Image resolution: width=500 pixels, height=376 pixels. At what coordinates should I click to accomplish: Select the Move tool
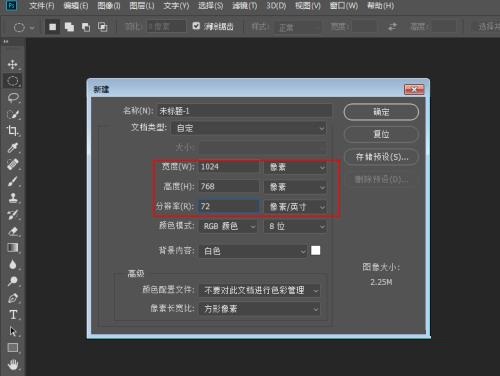13,64
